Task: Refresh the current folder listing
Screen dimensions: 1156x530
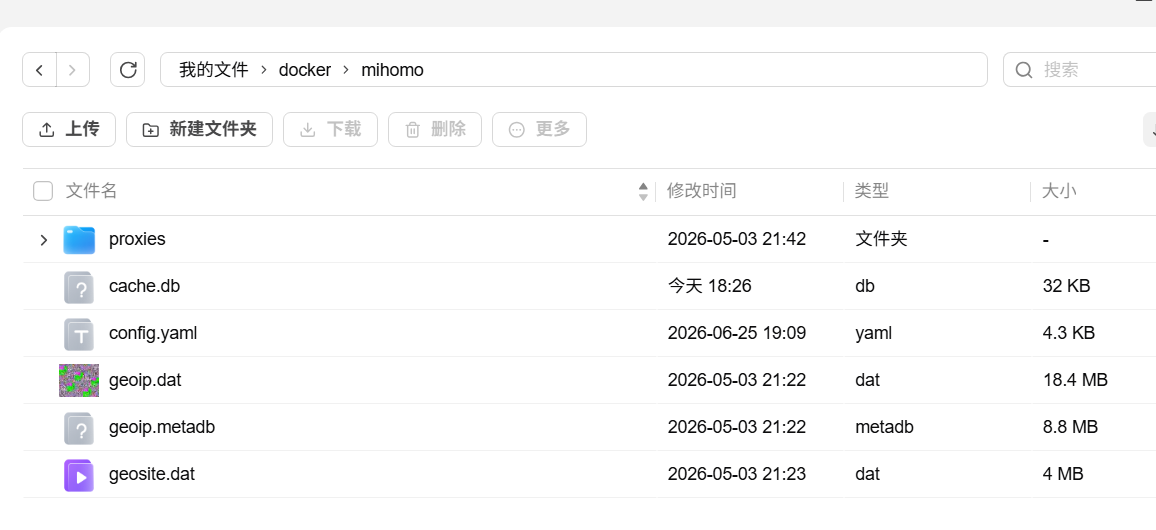Action: click(x=128, y=70)
